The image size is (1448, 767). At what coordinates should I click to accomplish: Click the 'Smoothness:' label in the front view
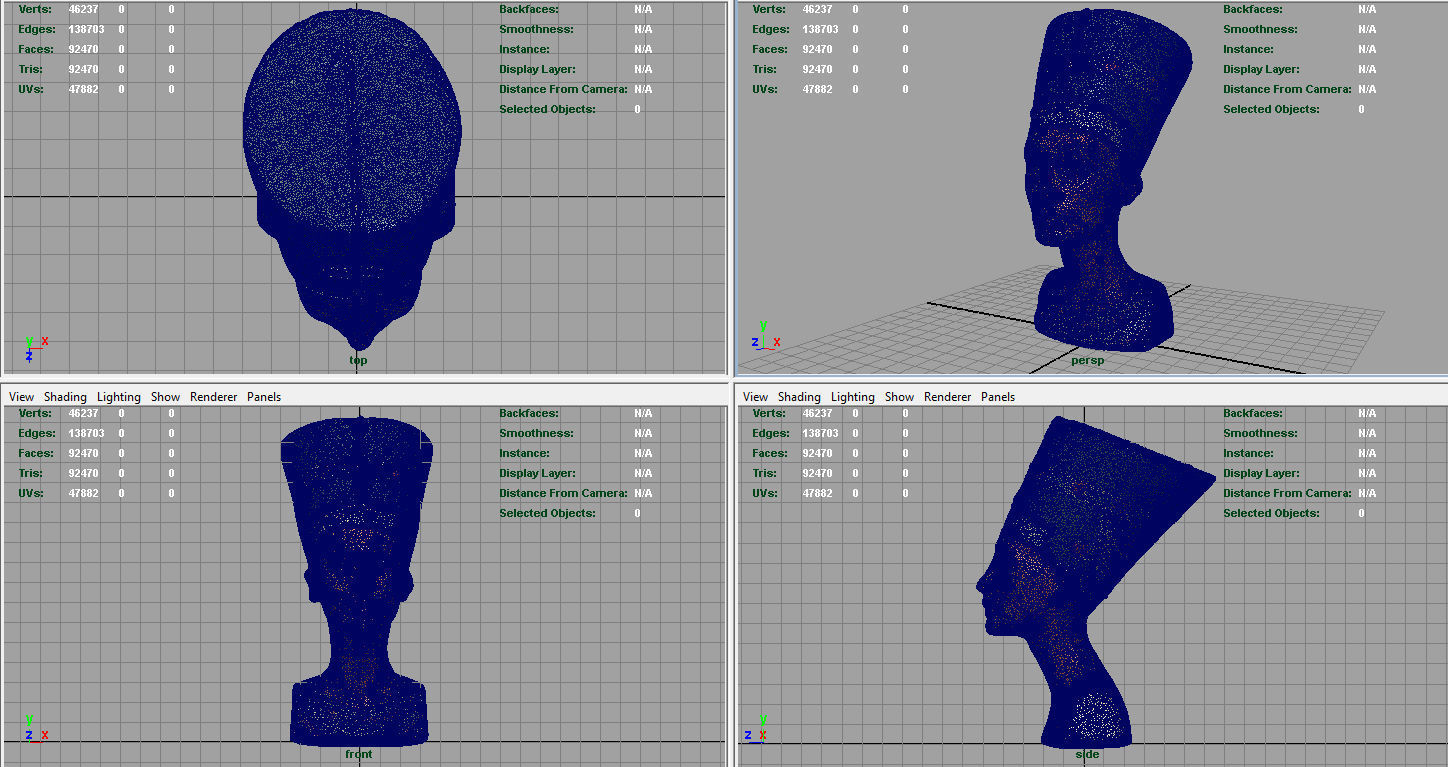click(536, 433)
